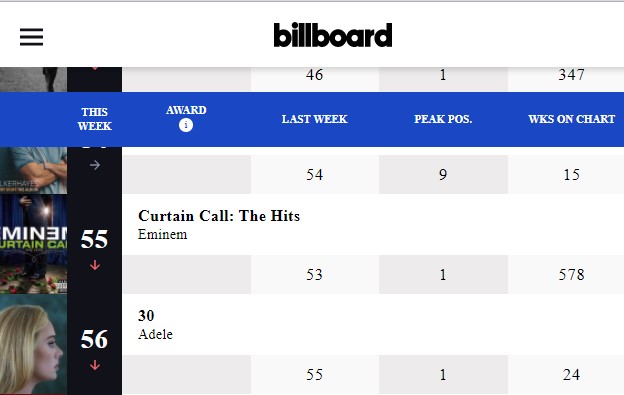
Task: Open the hamburger navigation menu
Action: coord(31,37)
